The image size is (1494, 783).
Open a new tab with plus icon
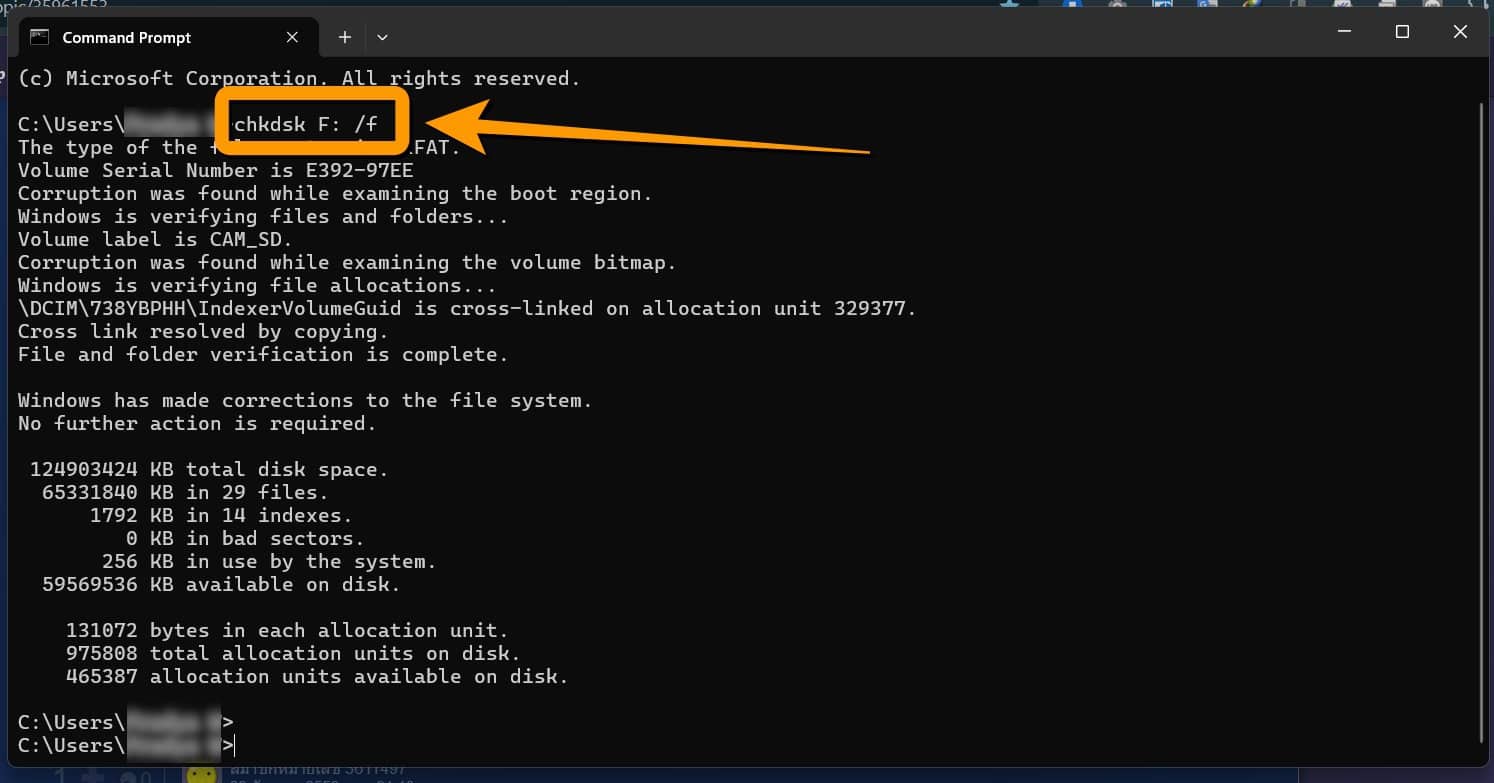click(x=344, y=37)
